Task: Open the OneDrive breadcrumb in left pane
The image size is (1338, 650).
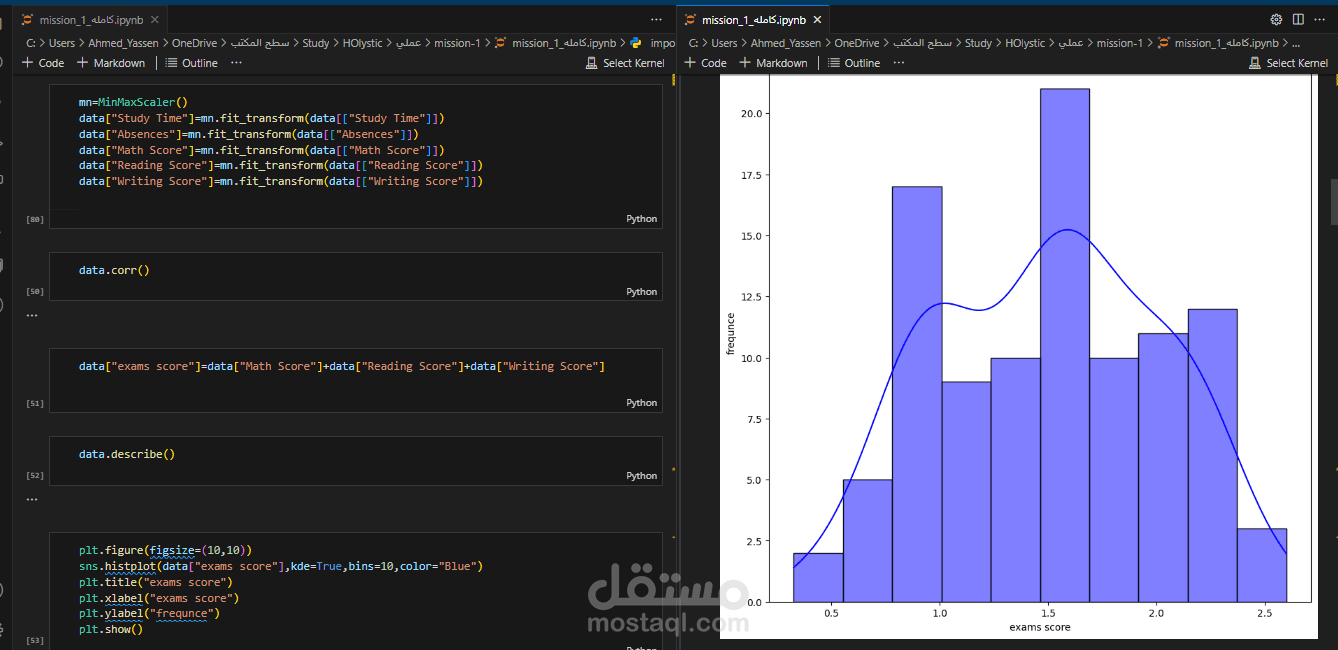Action: click(194, 43)
